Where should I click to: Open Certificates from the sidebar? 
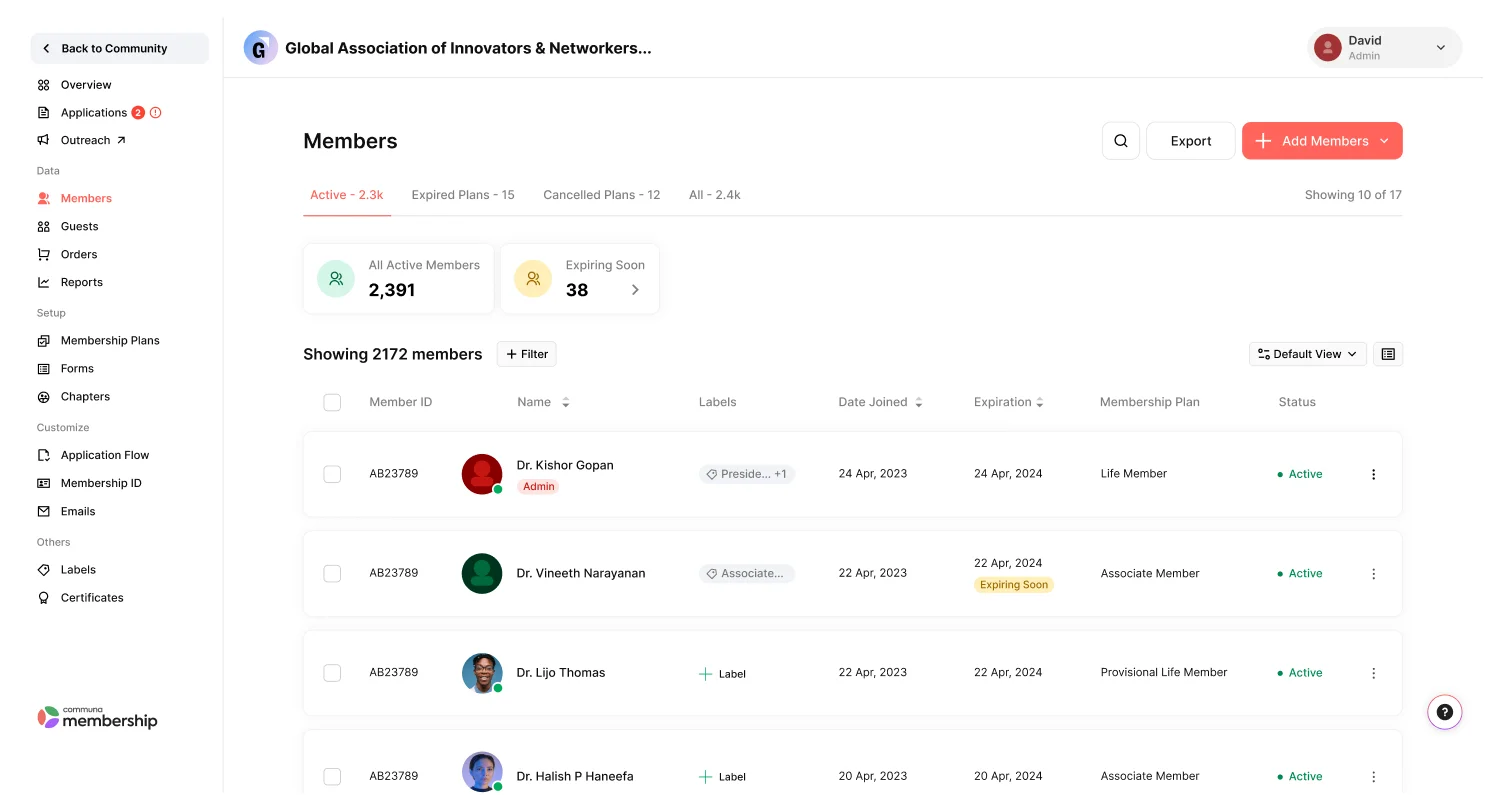pos(92,597)
